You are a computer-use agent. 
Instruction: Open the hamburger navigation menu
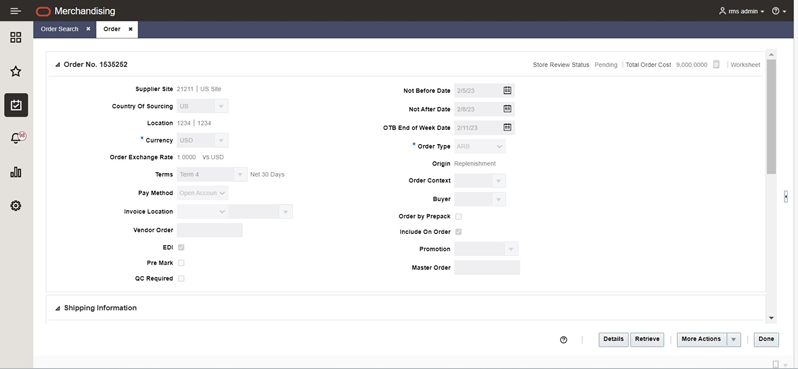tap(15, 11)
